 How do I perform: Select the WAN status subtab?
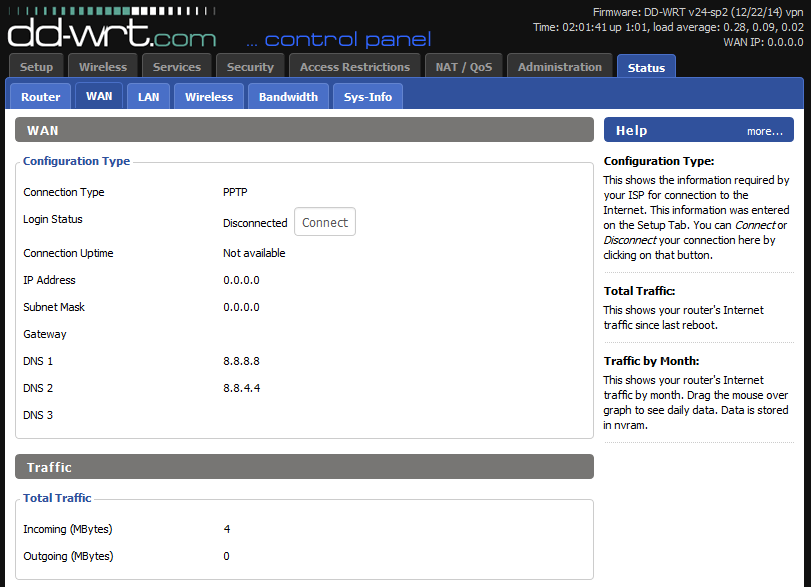tap(99, 96)
